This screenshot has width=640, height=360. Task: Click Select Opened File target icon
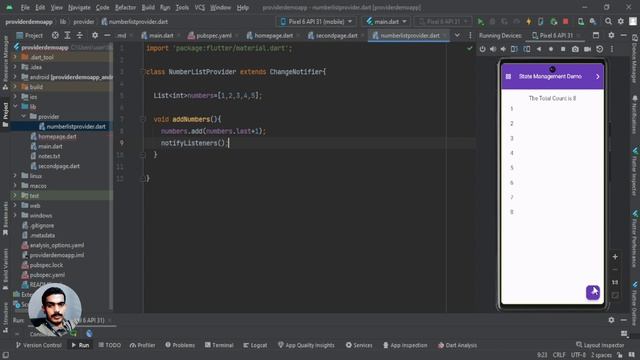click(x=55, y=36)
